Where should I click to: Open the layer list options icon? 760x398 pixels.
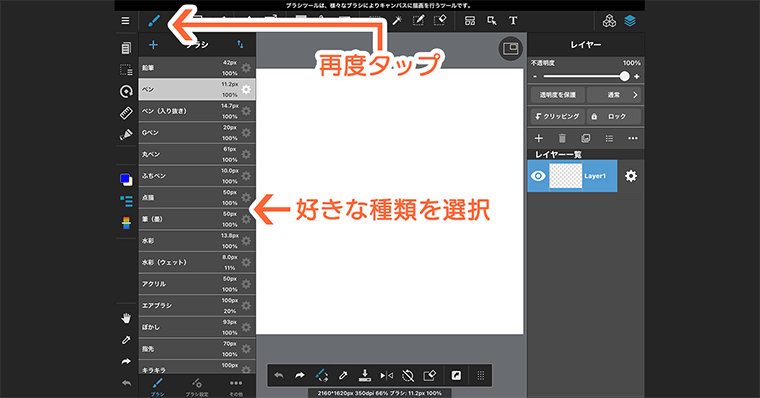609,138
